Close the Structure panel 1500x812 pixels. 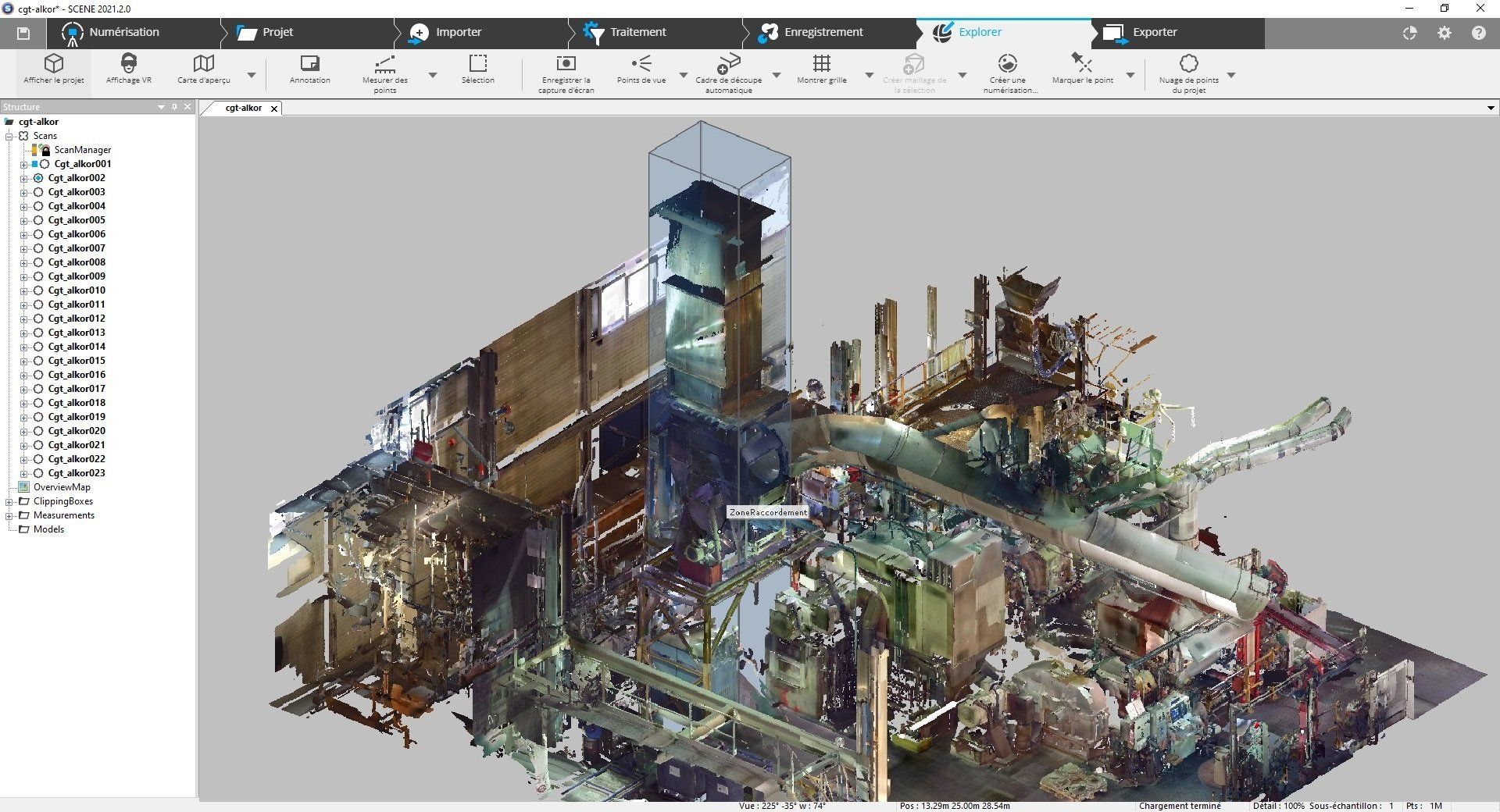[x=187, y=107]
